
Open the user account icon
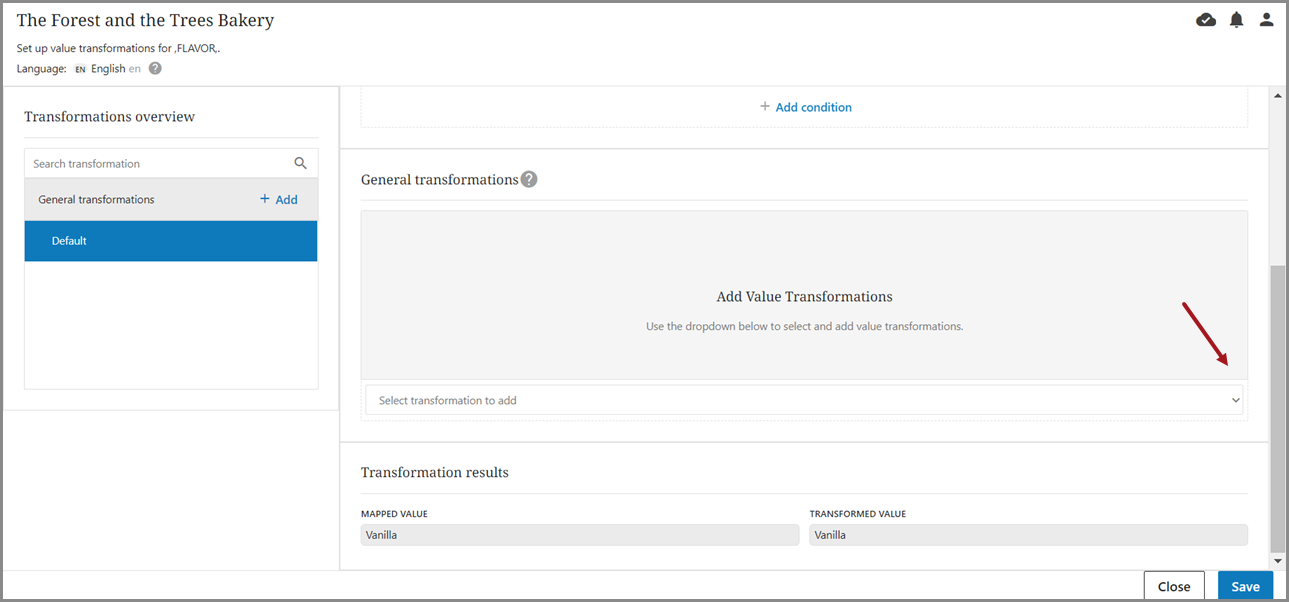coord(1266,20)
